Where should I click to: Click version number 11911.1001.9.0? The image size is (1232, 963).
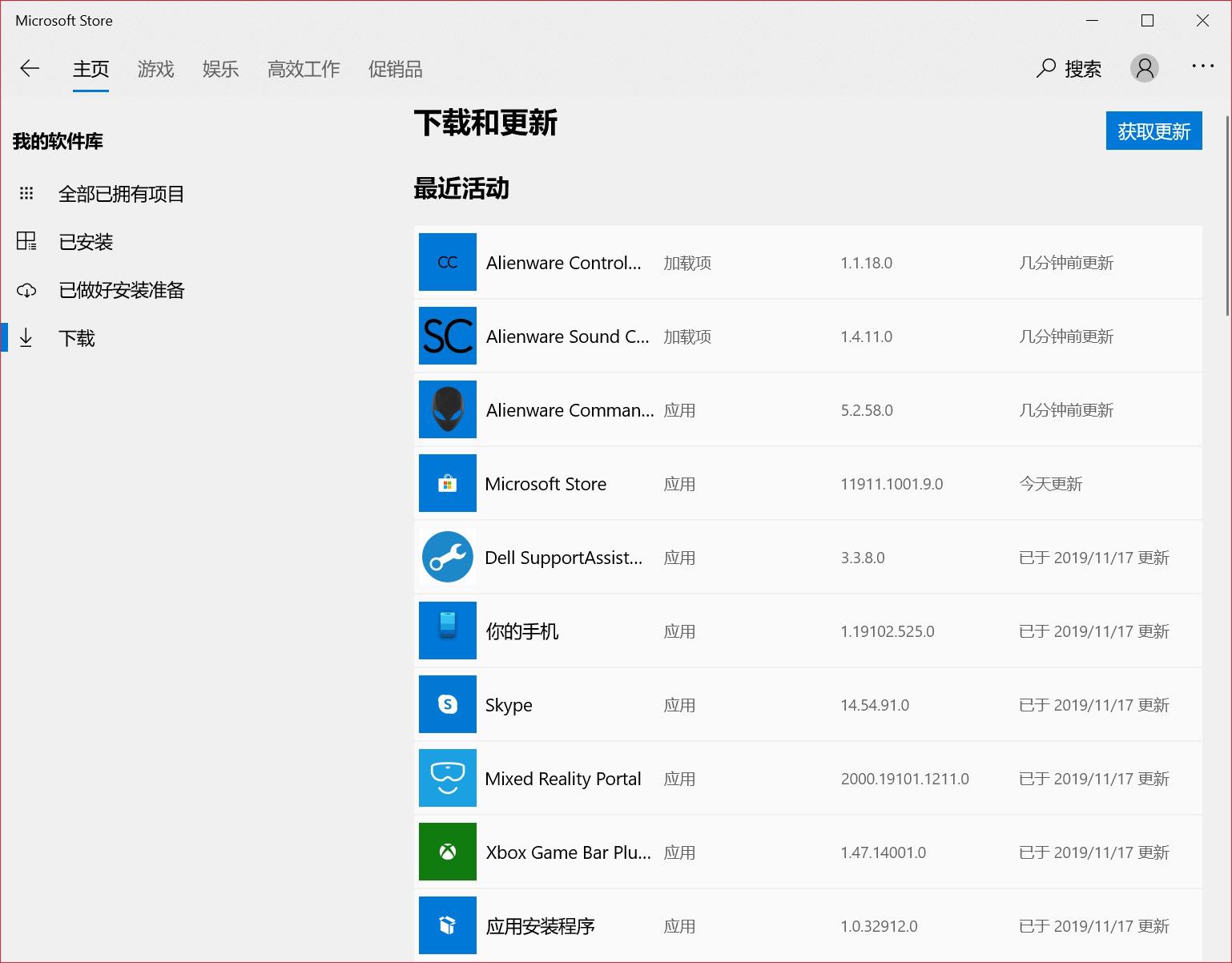(x=892, y=484)
